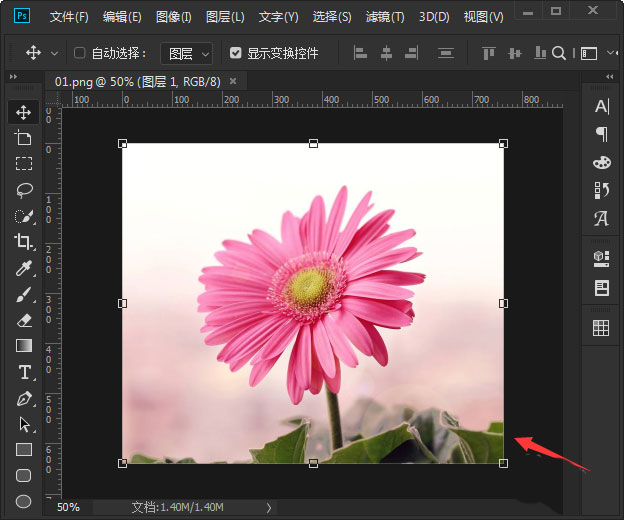
Task: Open the grid table panel icon
Action: pos(601,328)
